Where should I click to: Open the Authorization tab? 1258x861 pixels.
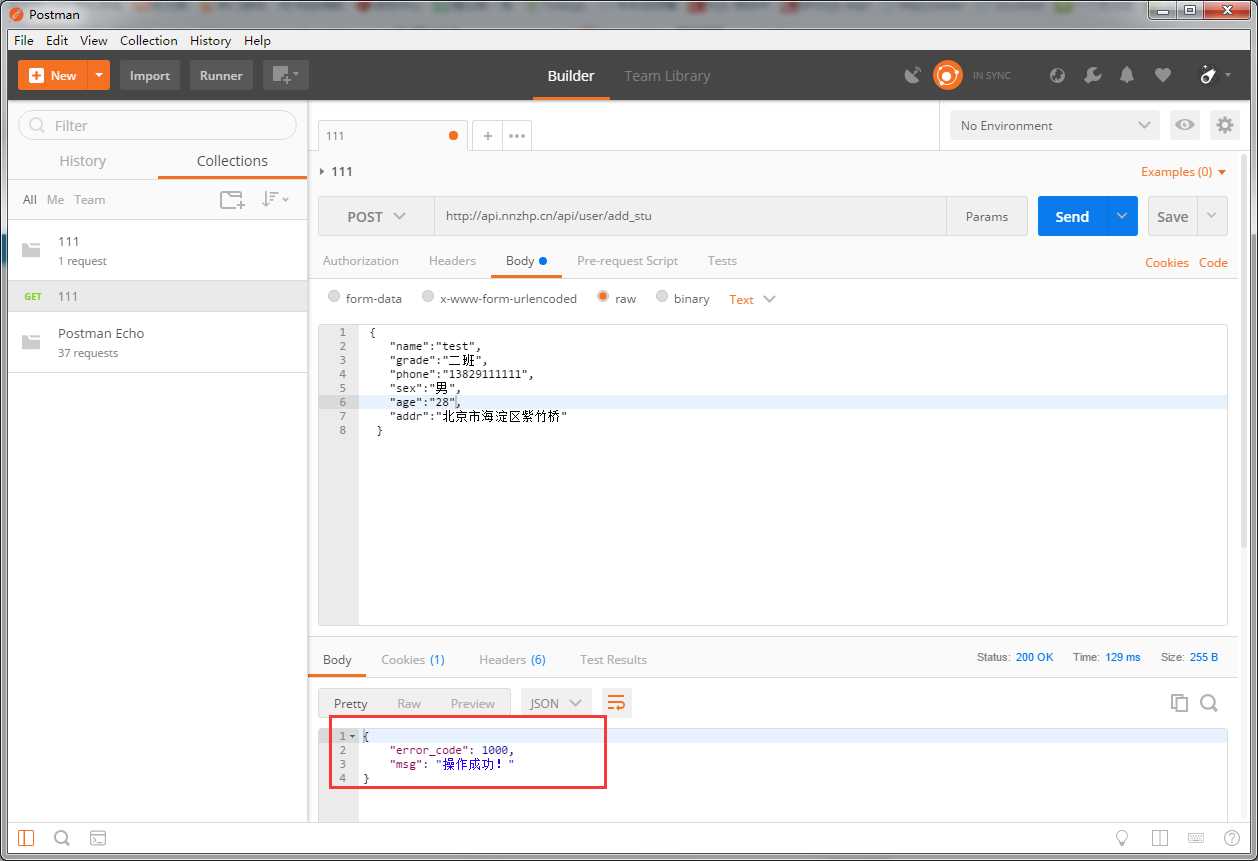361,261
